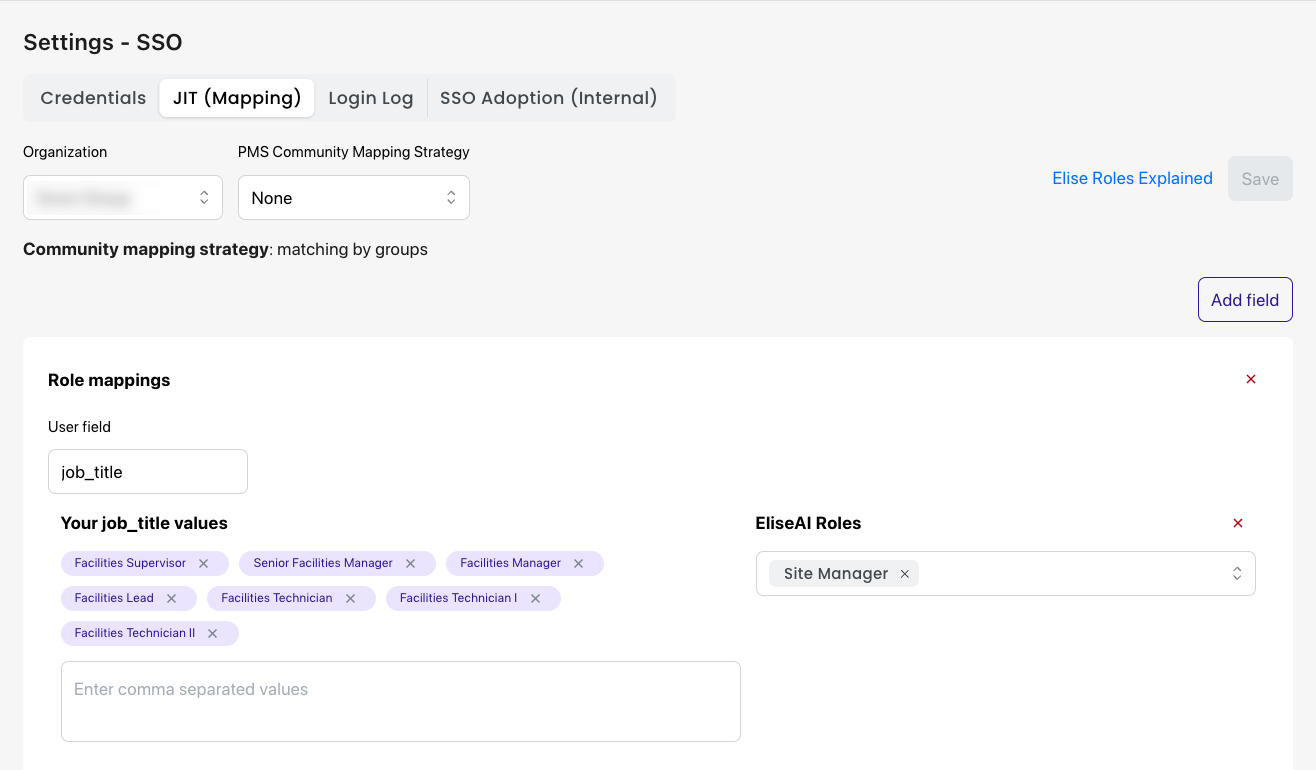Open SSO Adoption (Internal) tab
This screenshot has height=770, width=1316.
point(549,98)
